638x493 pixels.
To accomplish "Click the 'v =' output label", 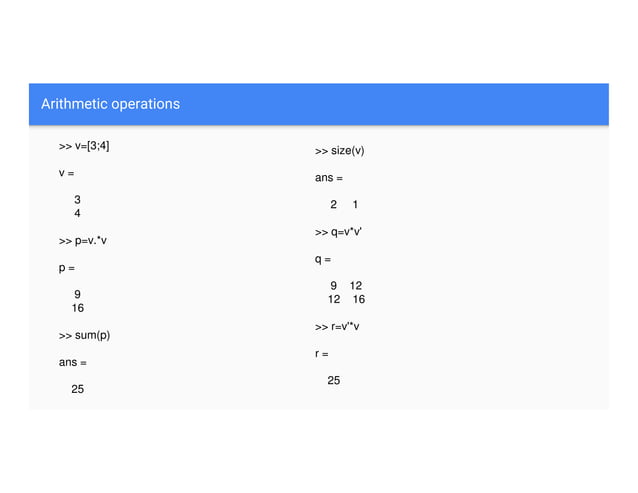I will (66, 173).
